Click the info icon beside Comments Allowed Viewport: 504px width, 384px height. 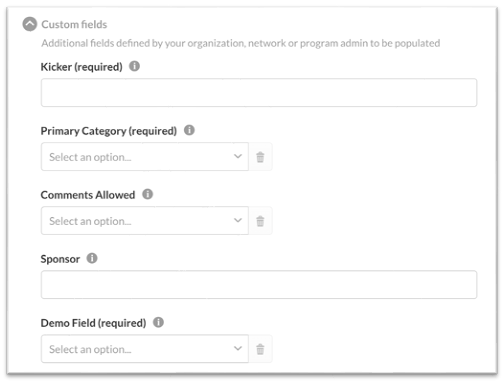pos(147,194)
